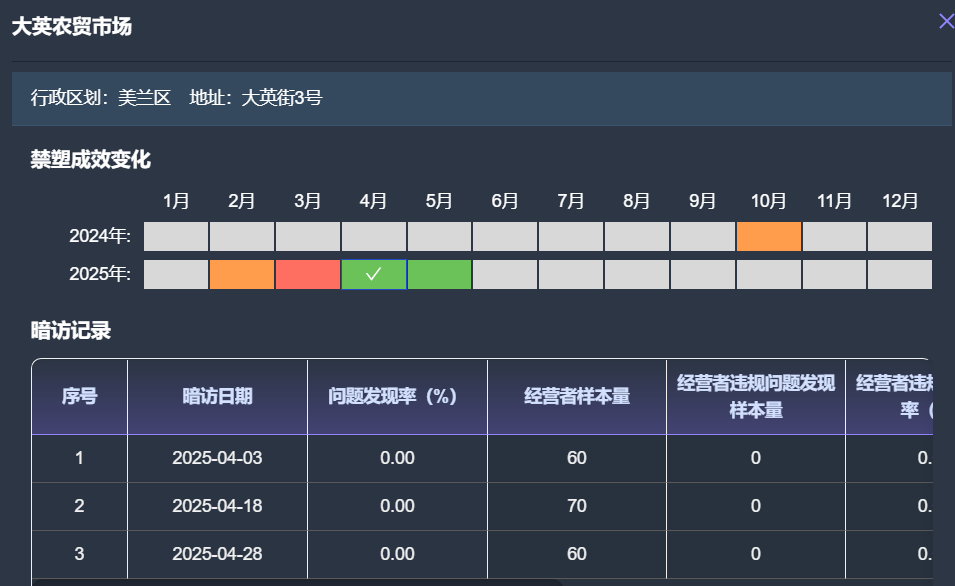Click the 暗访日期 column header
Viewport: 955px width, 586px height.
[217, 397]
